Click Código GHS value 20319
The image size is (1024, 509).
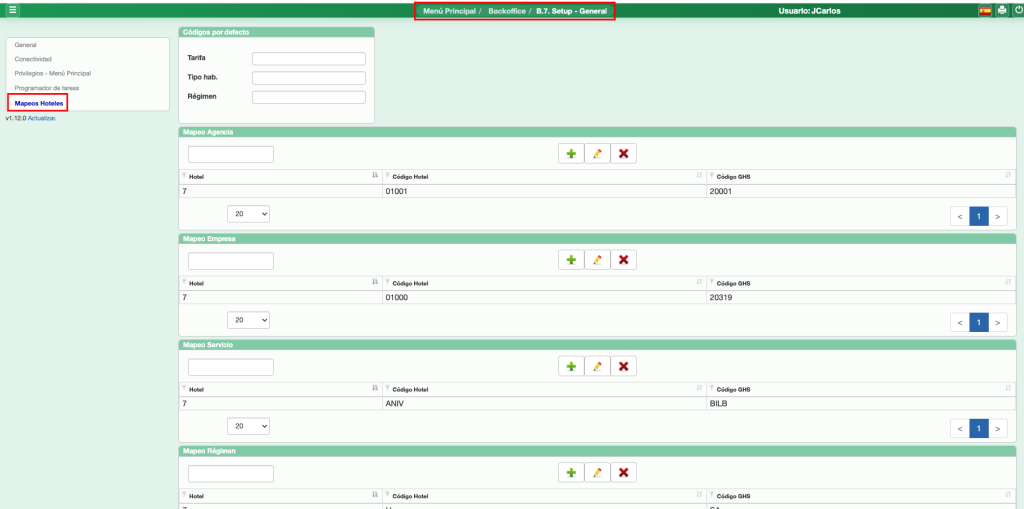point(720,298)
